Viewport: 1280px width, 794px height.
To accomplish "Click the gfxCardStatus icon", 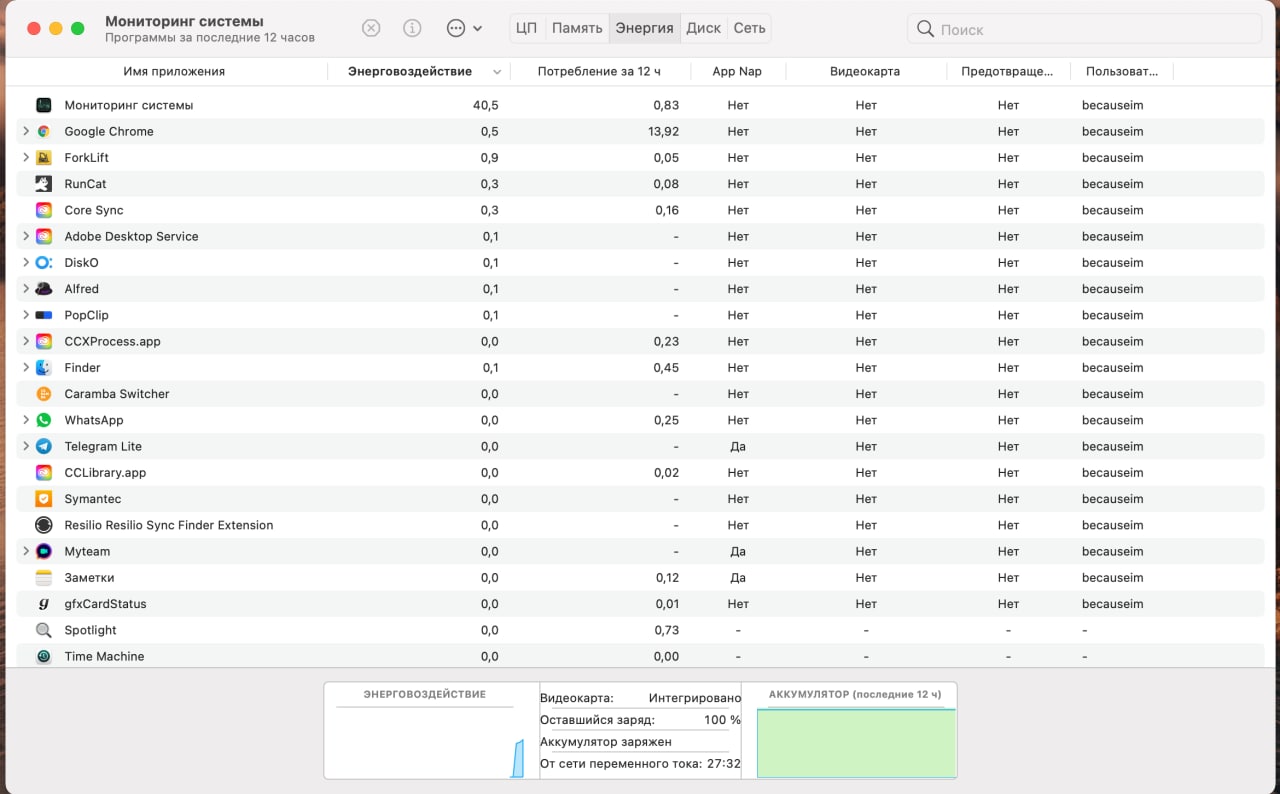I will 43,604.
